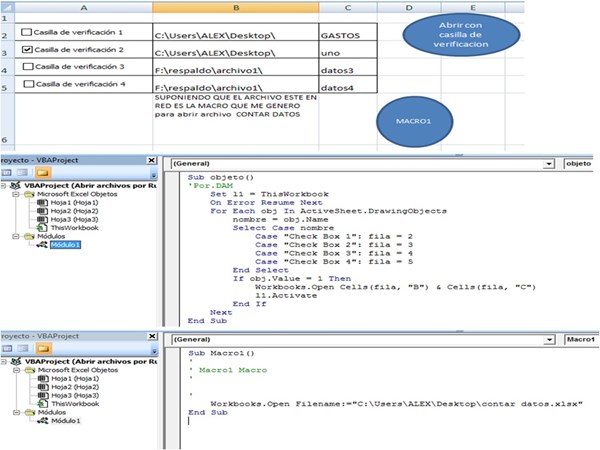This screenshot has height=450, width=600.
Task: Select column C header
Action: [348, 7]
